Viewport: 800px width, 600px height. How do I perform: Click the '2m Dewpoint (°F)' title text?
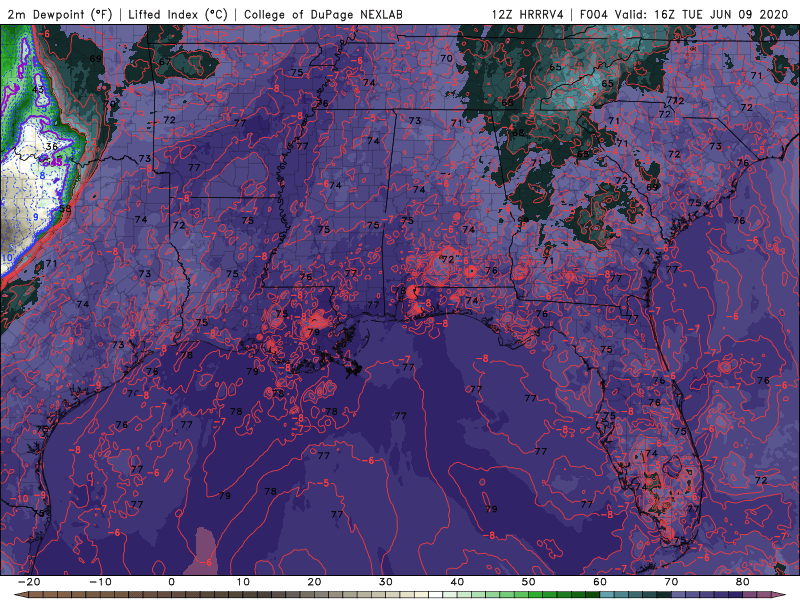[x=60, y=14]
